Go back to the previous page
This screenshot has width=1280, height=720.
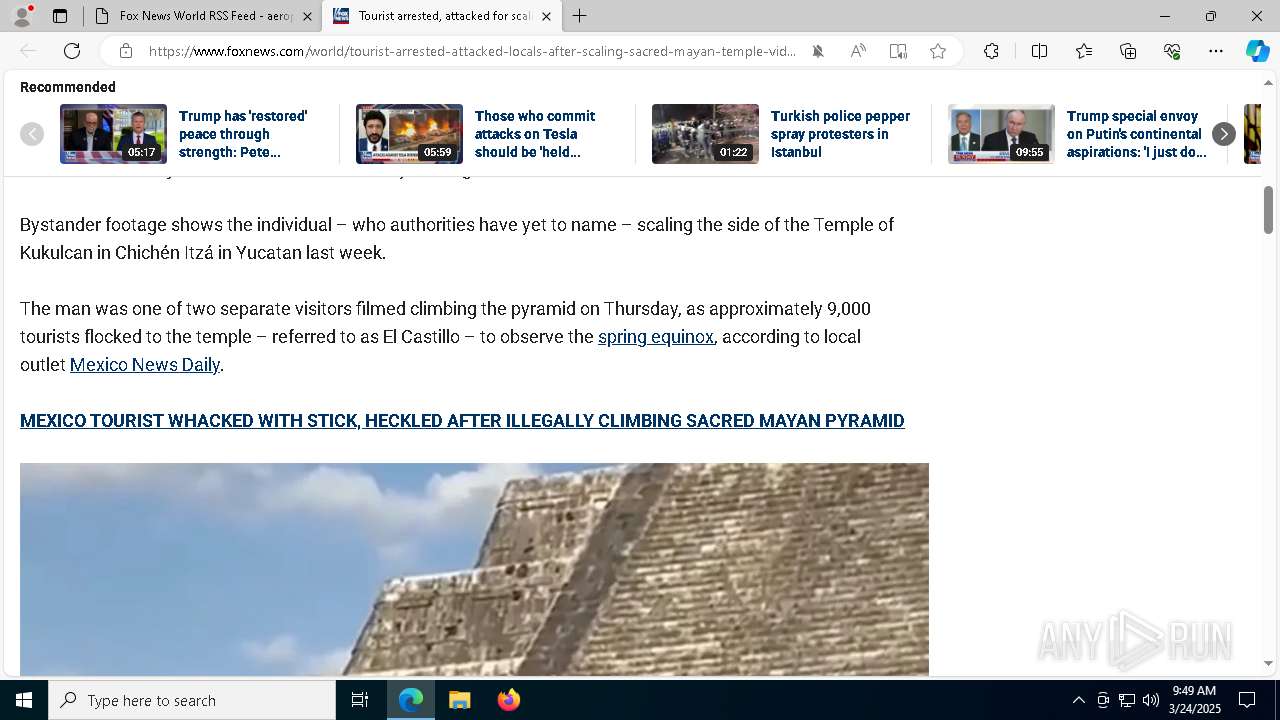tap(28, 51)
